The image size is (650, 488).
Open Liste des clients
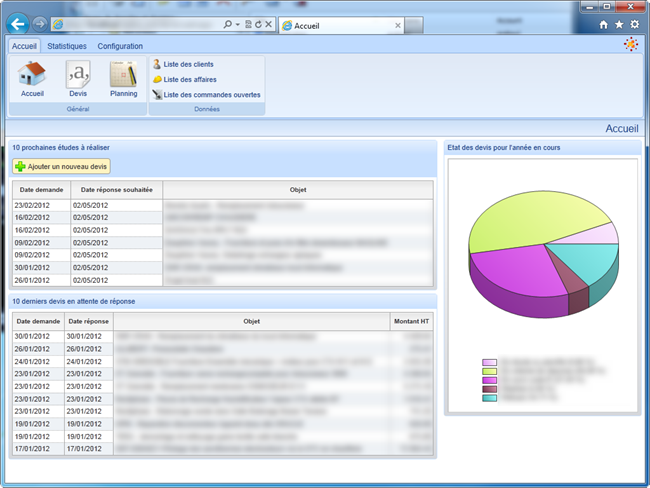point(187,64)
